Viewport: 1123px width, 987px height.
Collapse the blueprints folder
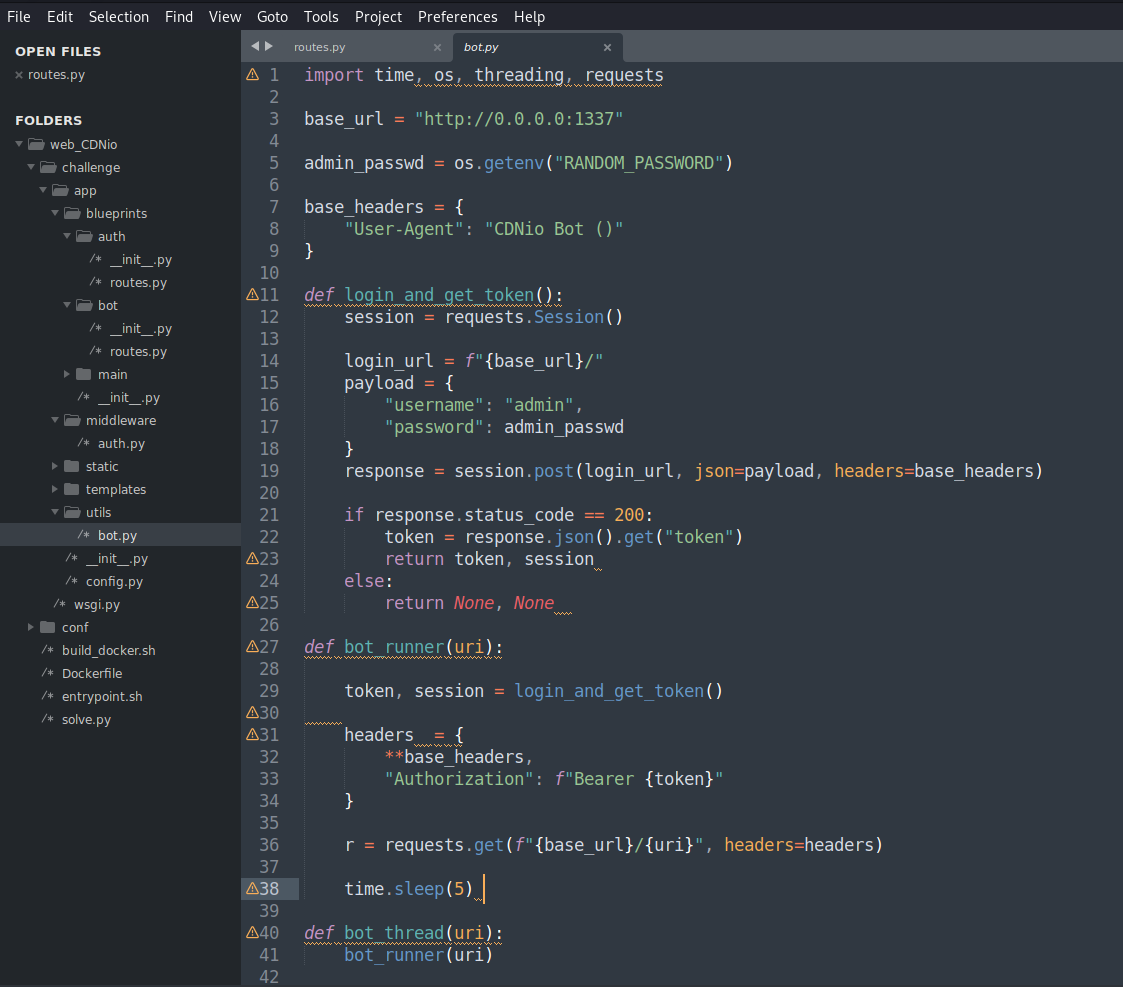tap(56, 213)
